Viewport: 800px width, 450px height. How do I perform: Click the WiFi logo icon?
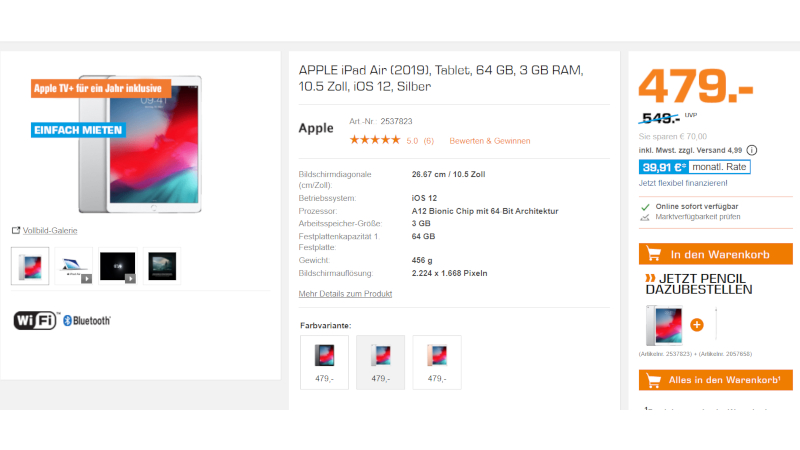point(36,320)
